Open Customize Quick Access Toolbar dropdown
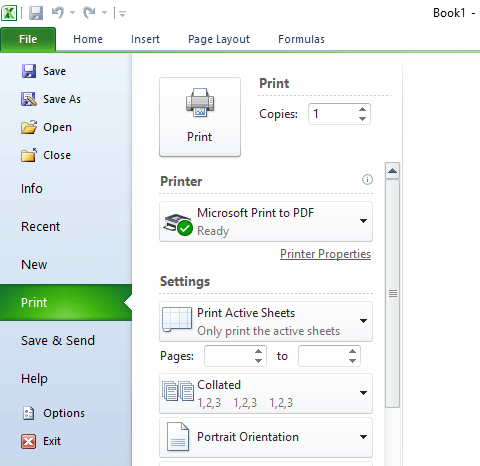The width and height of the screenshot is (480, 466). (x=122, y=14)
